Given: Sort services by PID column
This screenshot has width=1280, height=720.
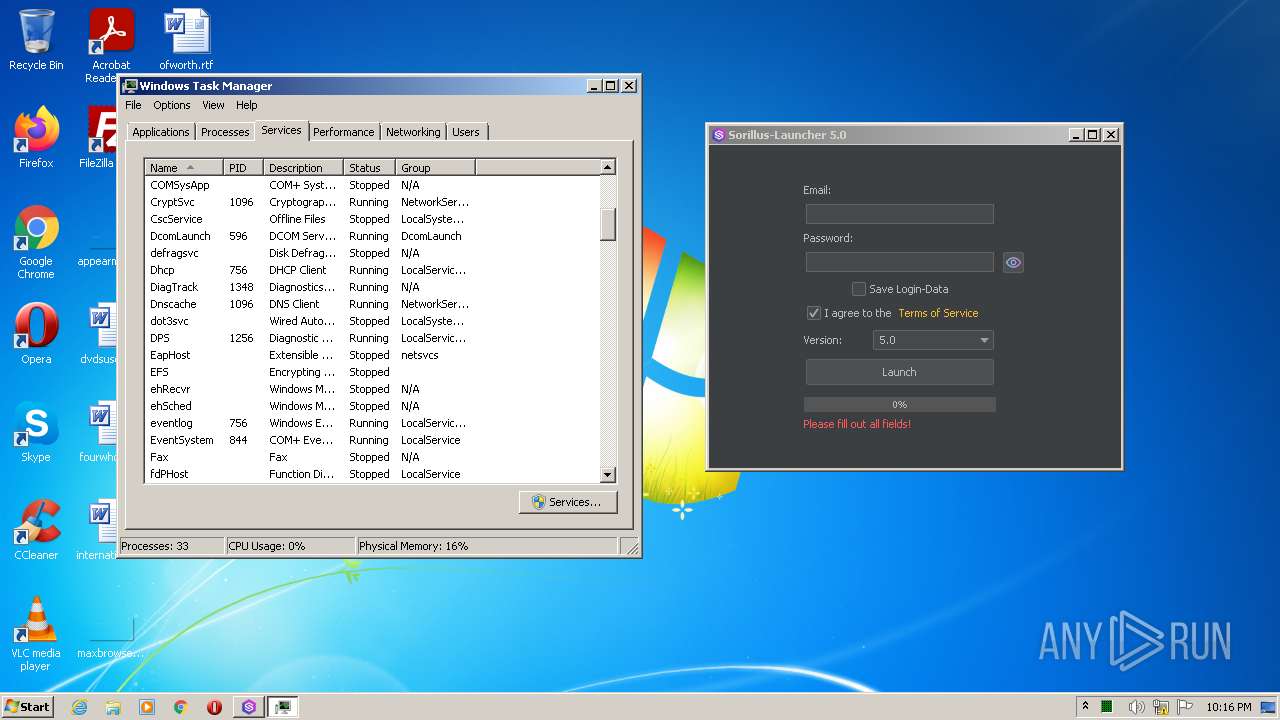Looking at the screenshot, I should 243,168.
